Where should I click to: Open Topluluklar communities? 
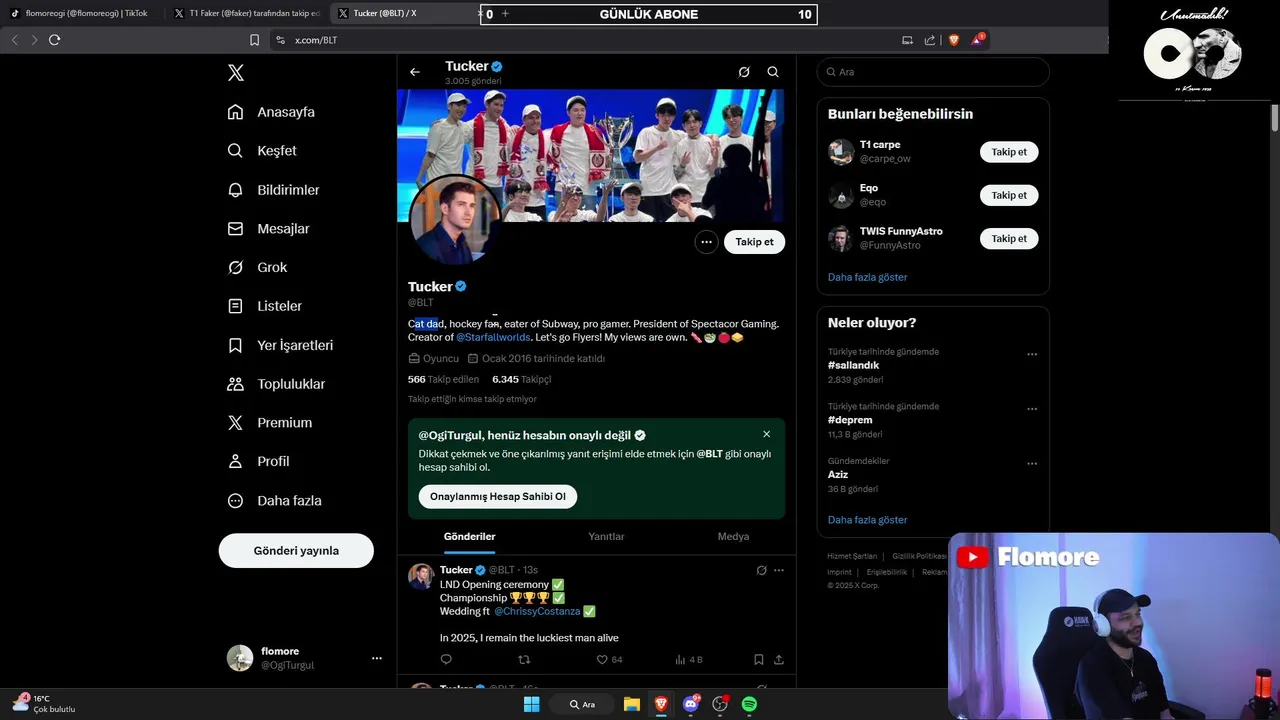pos(276,384)
